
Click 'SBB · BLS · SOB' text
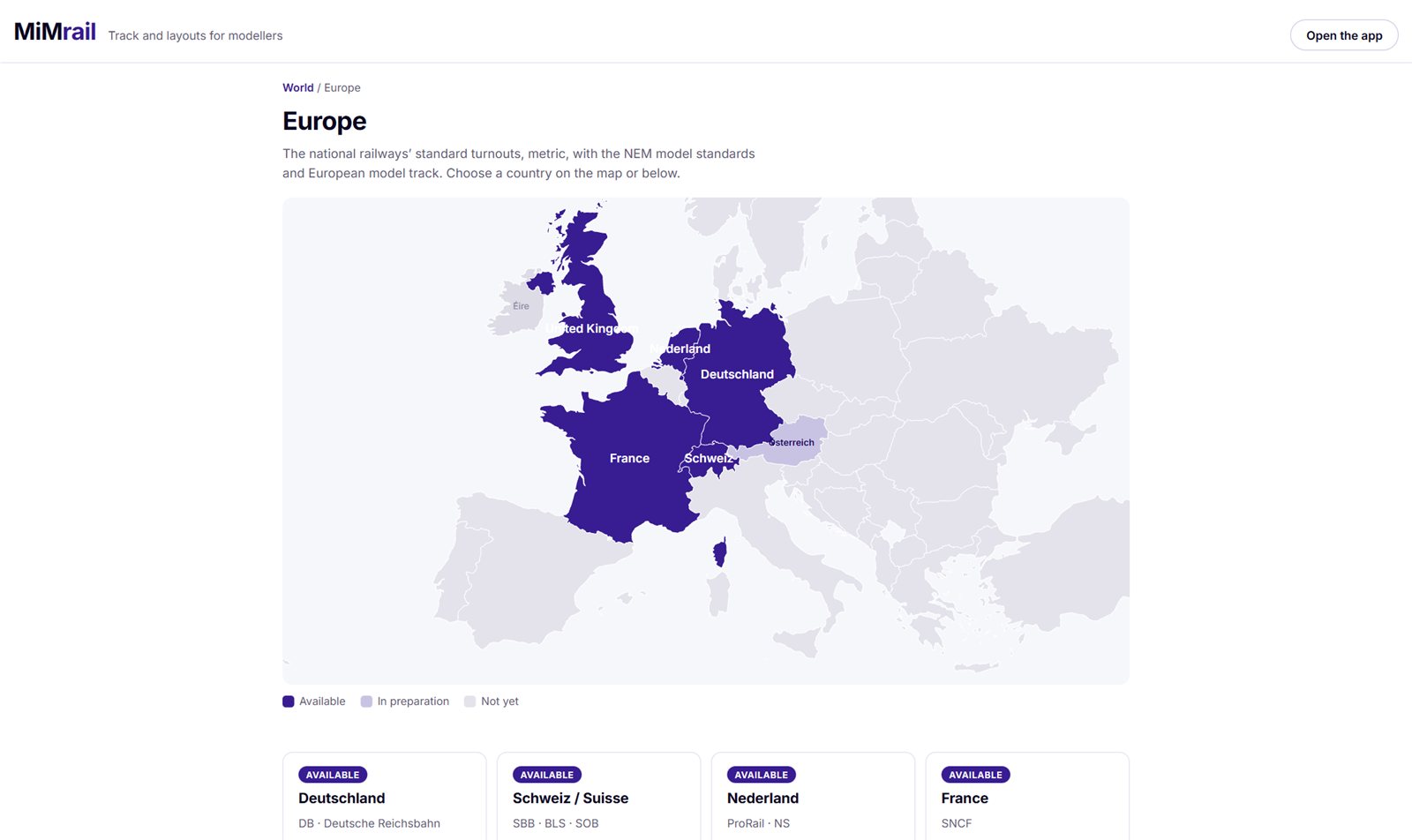(x=555, y=823)
